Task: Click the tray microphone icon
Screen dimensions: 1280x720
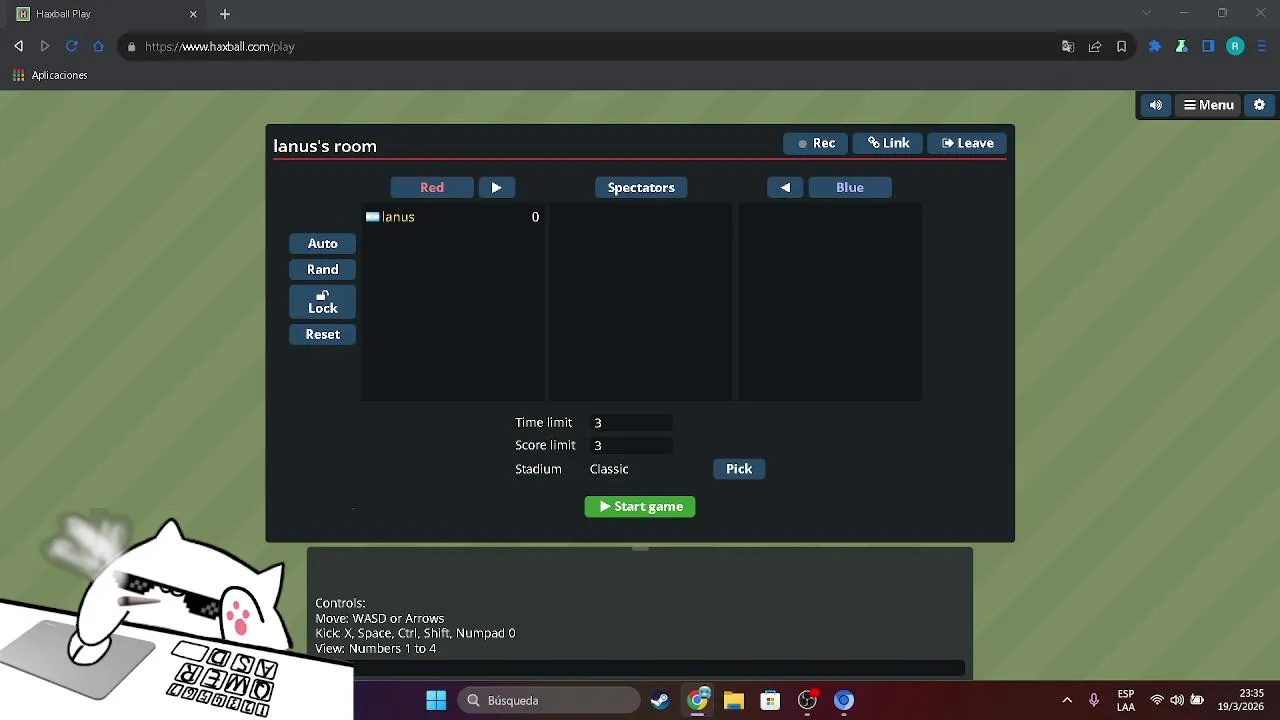Action: (1094, 700)
